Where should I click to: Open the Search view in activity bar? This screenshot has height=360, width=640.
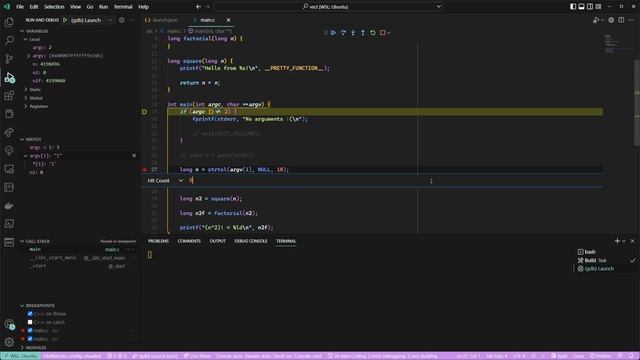tap(9, 40)
